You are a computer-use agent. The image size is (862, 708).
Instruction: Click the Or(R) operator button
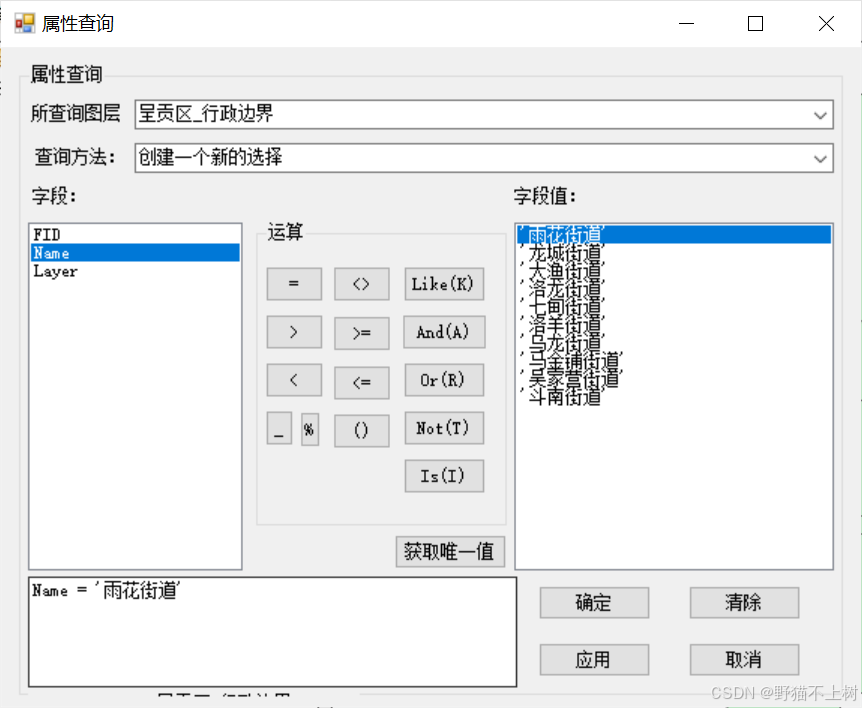(443, 380)
